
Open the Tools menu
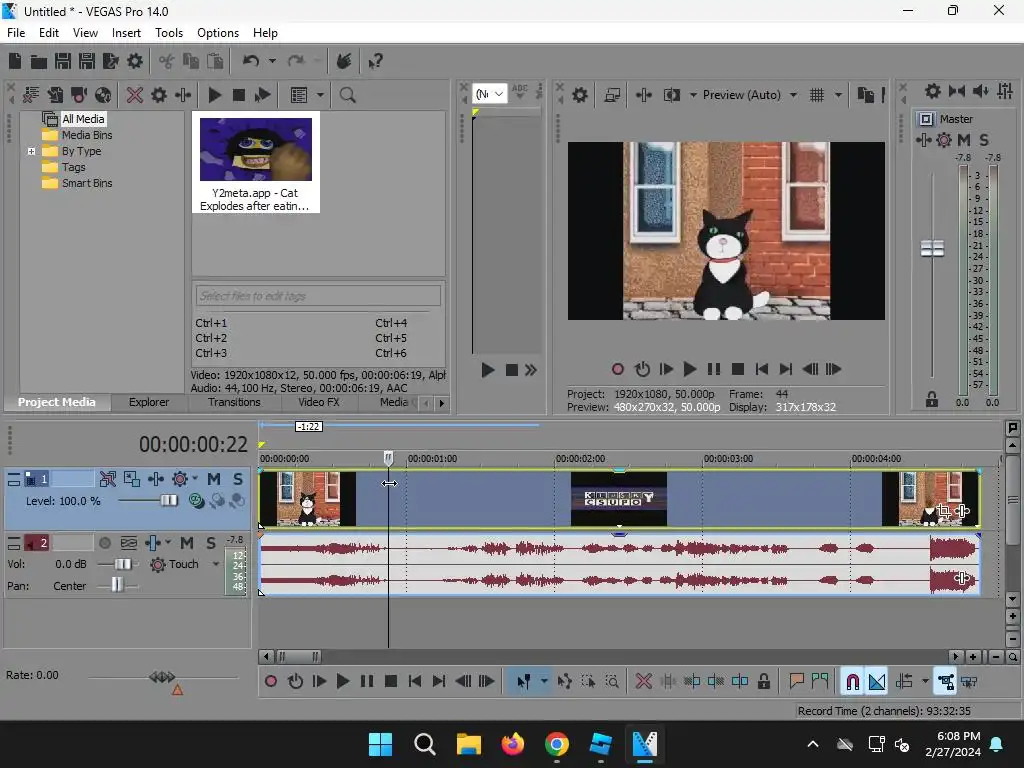pos(168,33)
